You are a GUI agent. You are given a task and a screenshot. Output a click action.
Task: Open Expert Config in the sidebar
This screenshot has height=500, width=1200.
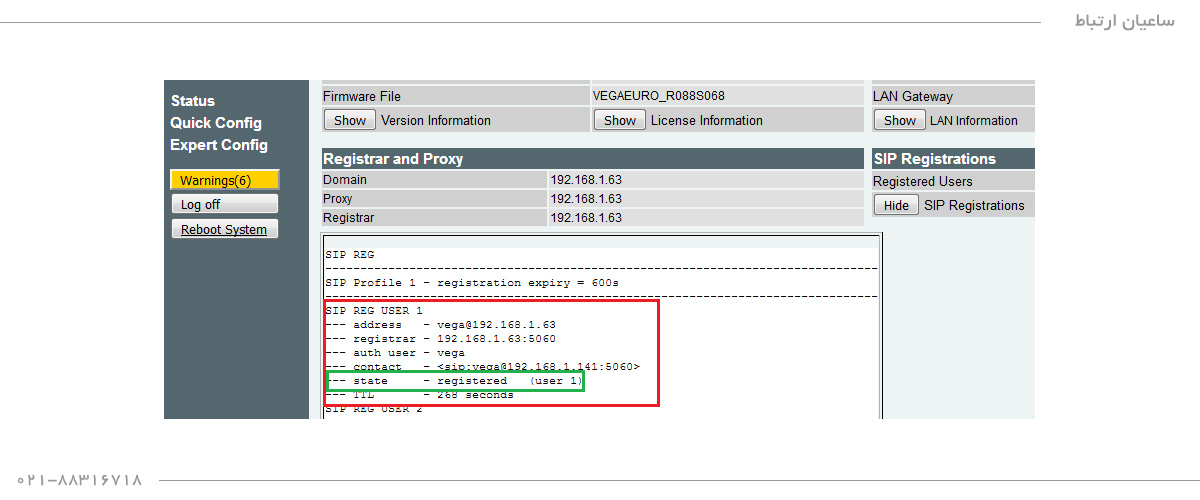click(219, 145)
